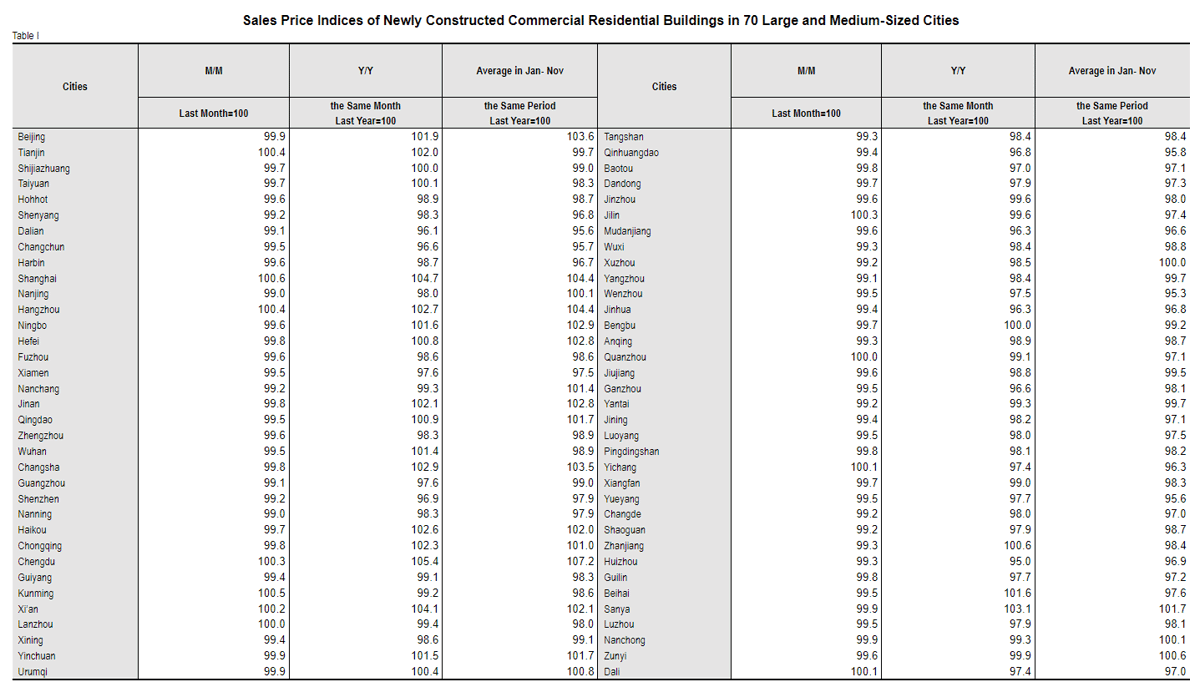Select the Dalian city cell
Screen dimensions: 1200x682
[30, 231]
